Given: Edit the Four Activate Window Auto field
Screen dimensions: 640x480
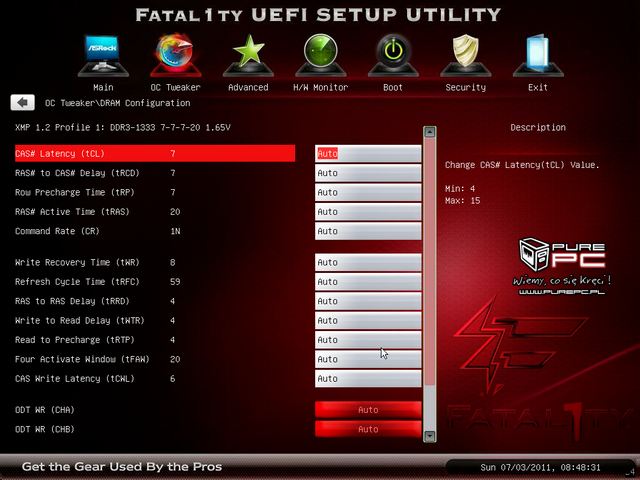Looking at the screenshot, I should (x=368, y=359).
